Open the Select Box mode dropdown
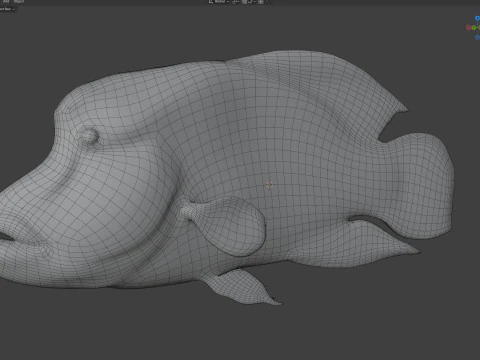Image resolution: width=480 pixels, height=360 pixels. 7,9
